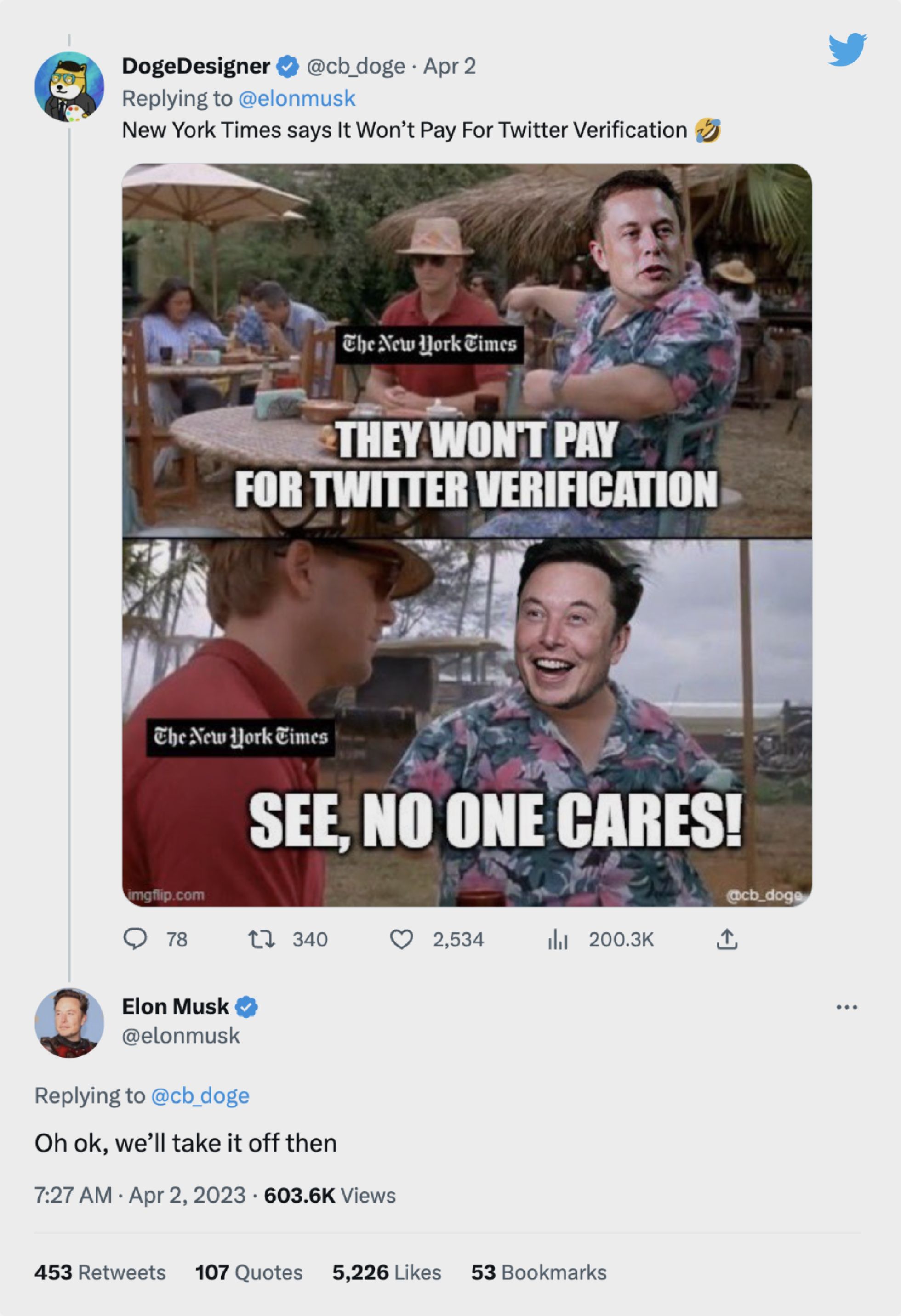Screen dimensions: 901x1316
Task: Click the Twitter bird logo
Action: pos(847,50)
